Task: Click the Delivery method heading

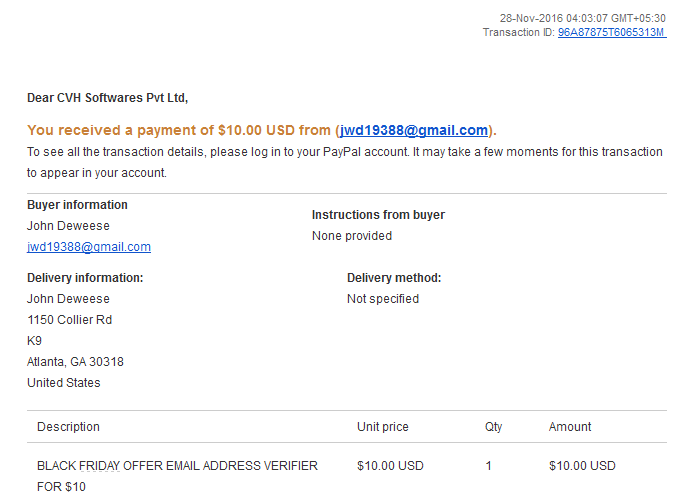Action: click(x=394, y=278)
